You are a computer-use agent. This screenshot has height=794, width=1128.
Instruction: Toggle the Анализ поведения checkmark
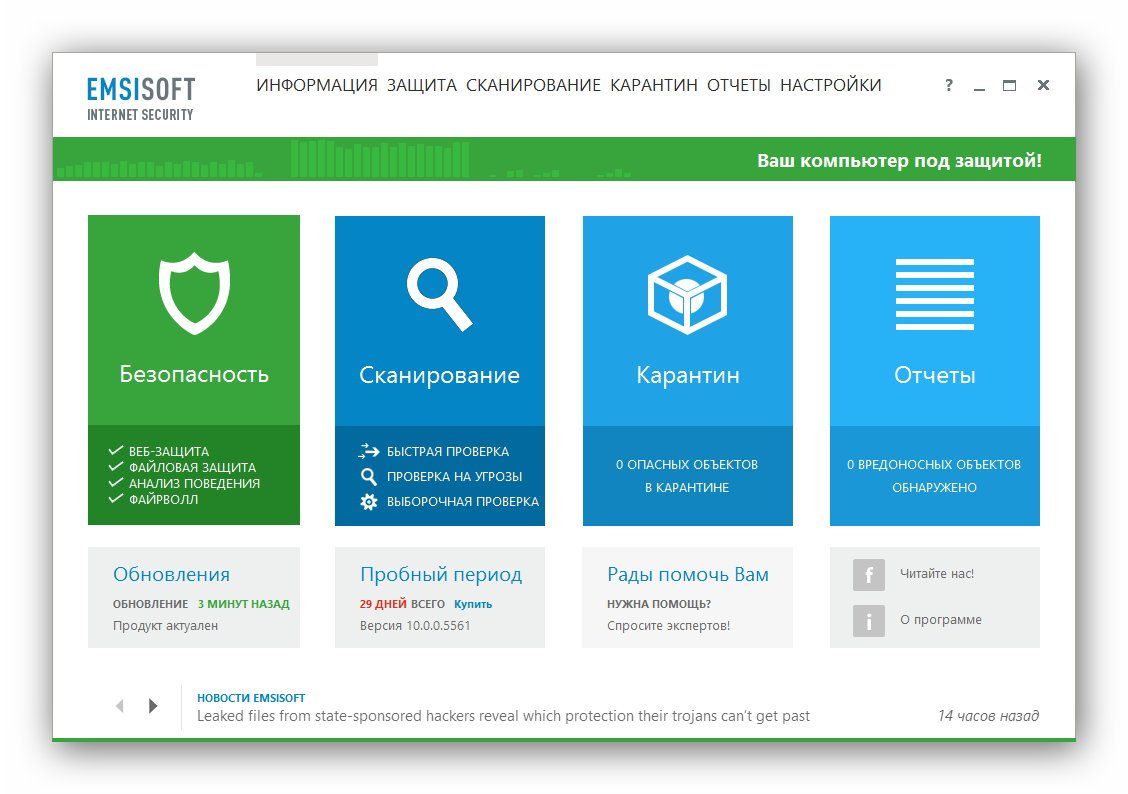coord(115,483)
